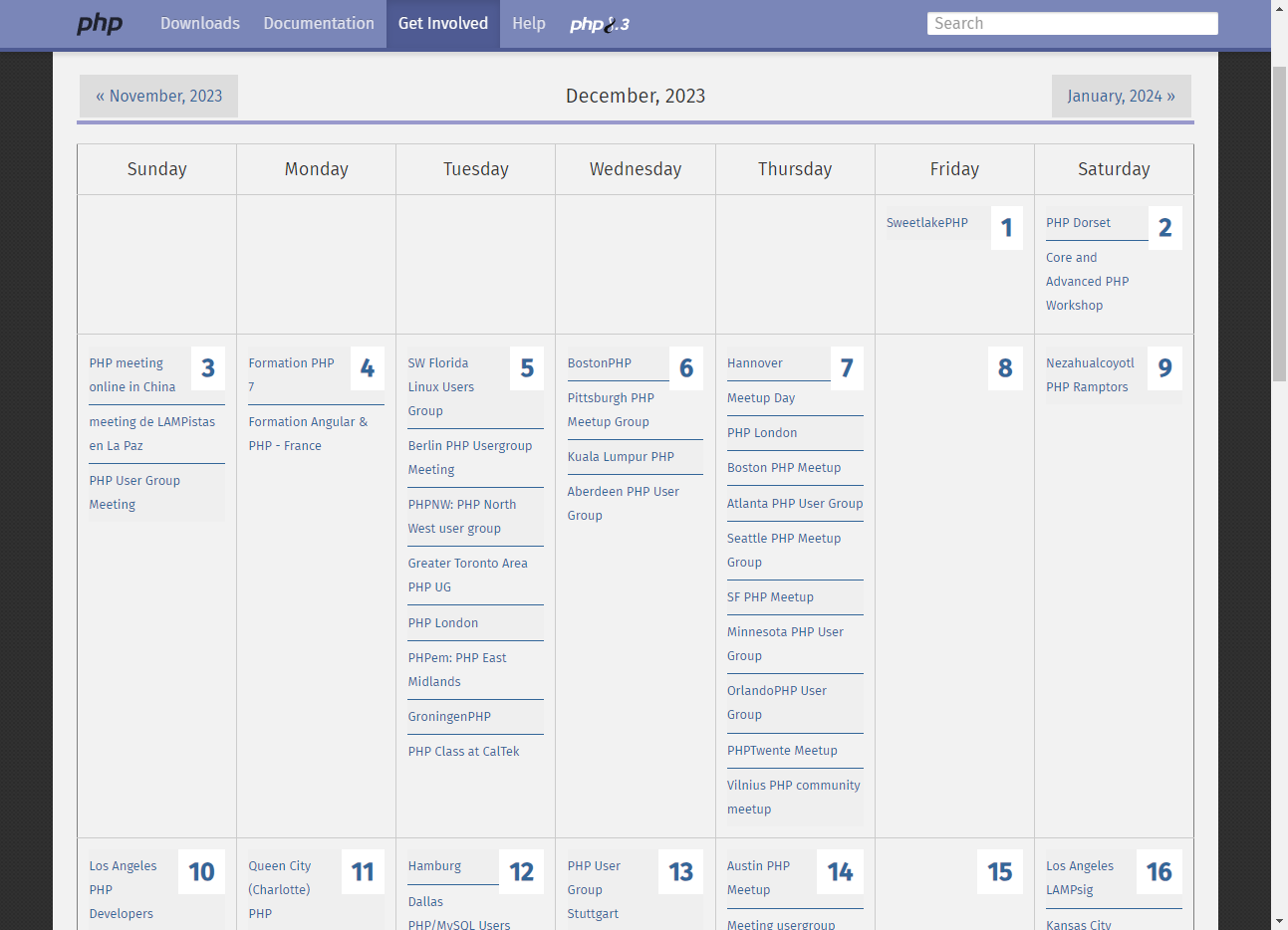Screen dimensions: 1288x930
Task: Click the Monday column header
Action: tap(317, 169)
